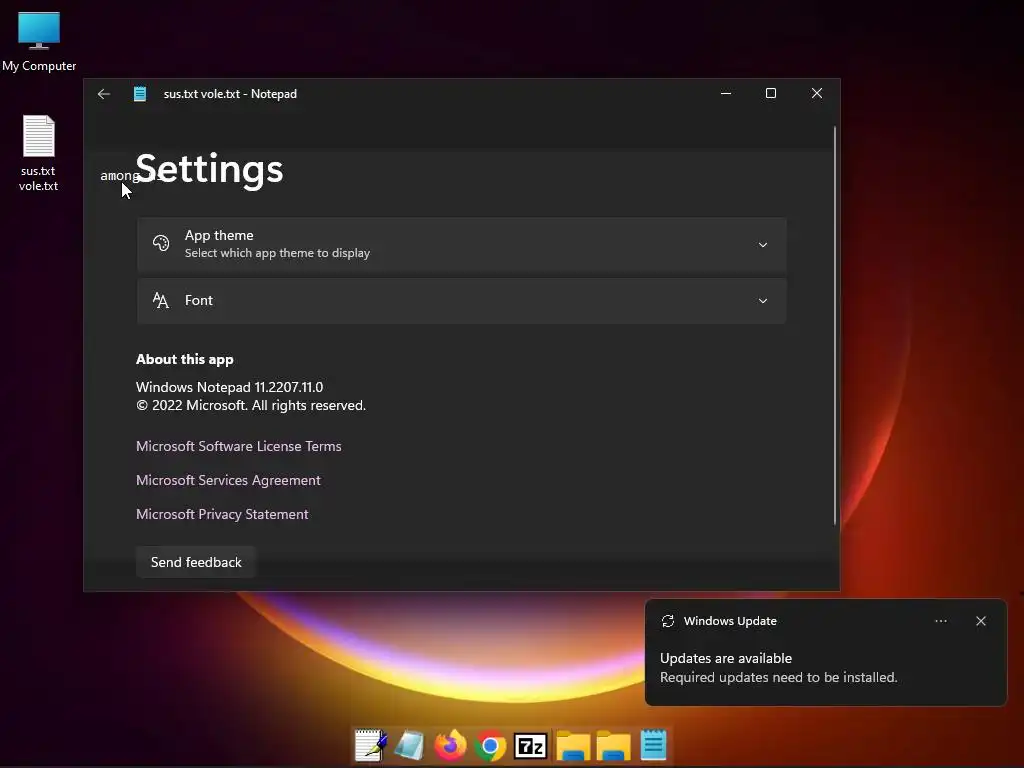Maximize the Notepad window

(x=771, y=93)
